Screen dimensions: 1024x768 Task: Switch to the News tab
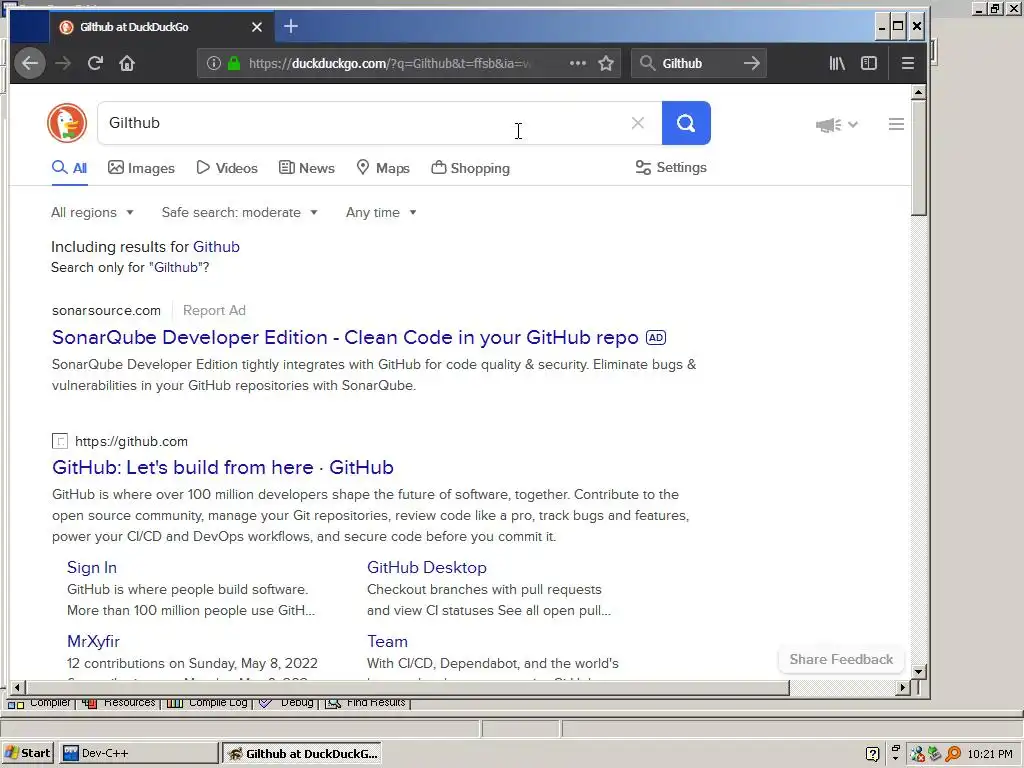306,168
